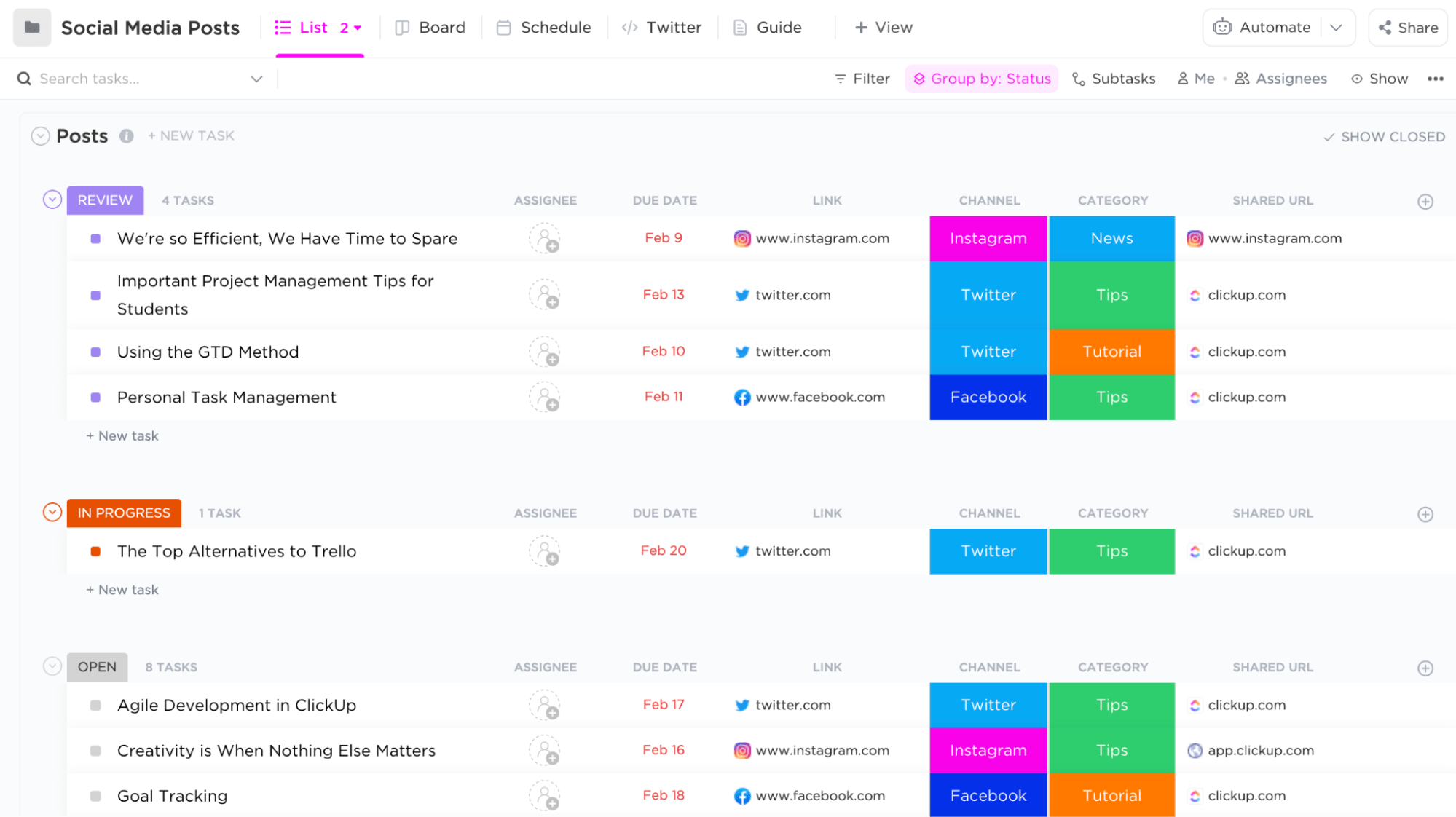Click the Instagram channel tag on first task

pos(988,238)
